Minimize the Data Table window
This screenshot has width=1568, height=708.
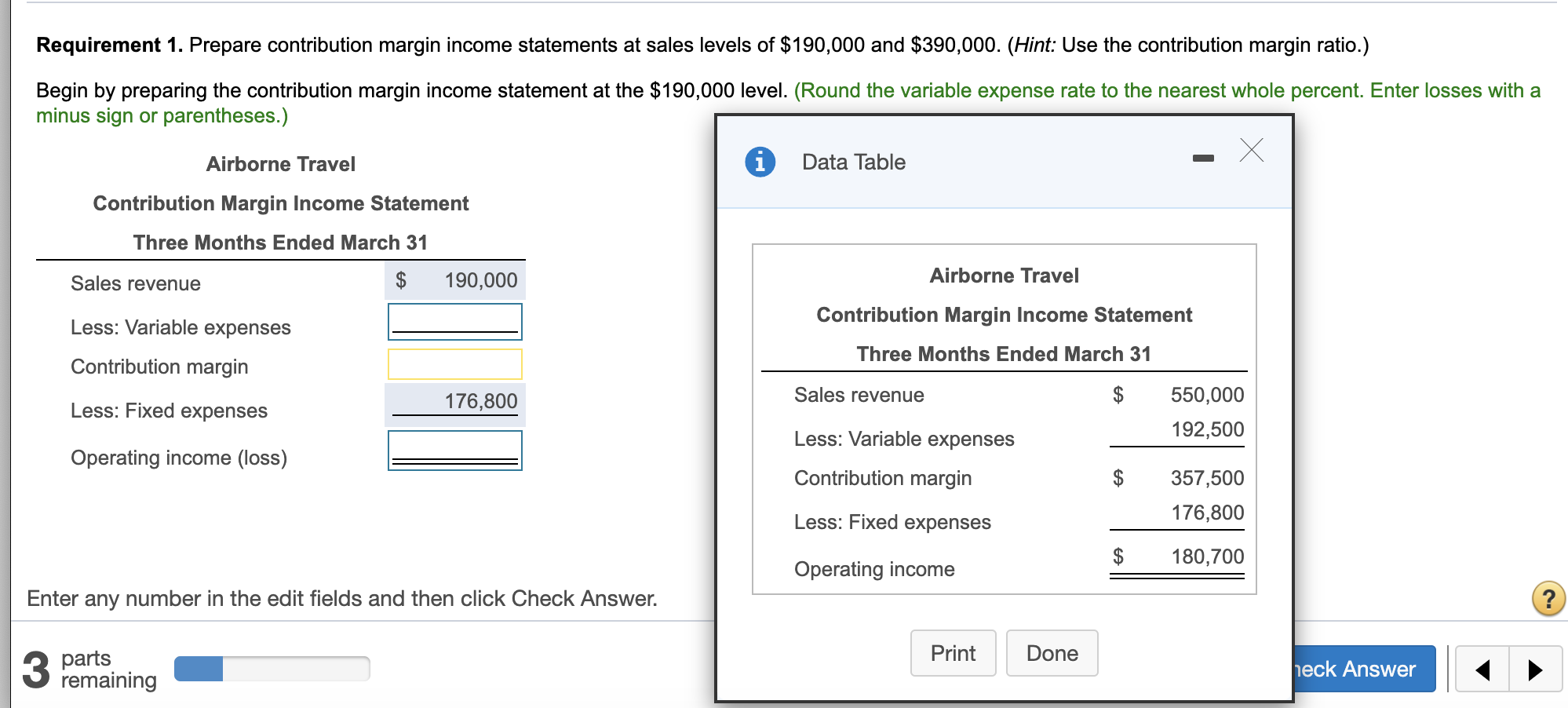pyautogui.click(x=1202, y=157)
